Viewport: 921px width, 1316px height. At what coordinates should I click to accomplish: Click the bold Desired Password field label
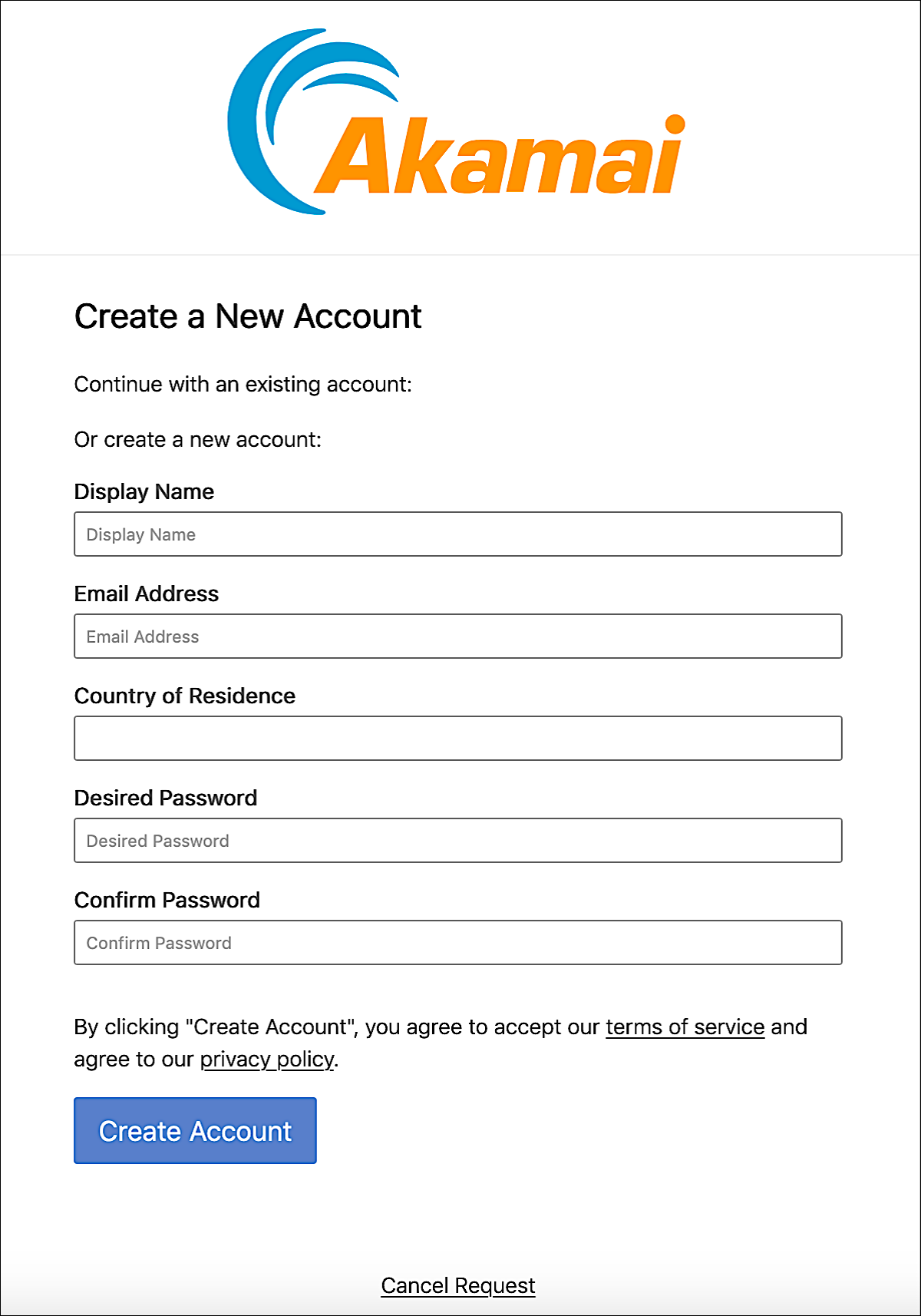pos(166,799)
